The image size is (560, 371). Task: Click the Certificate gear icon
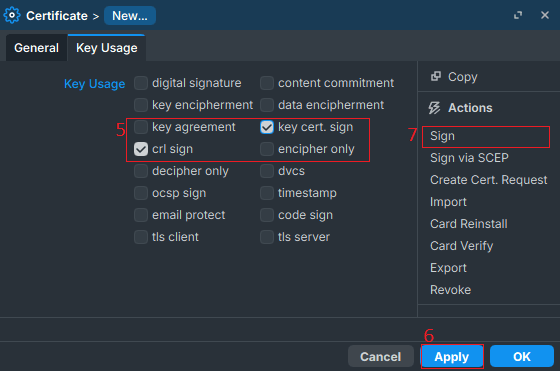12,15
